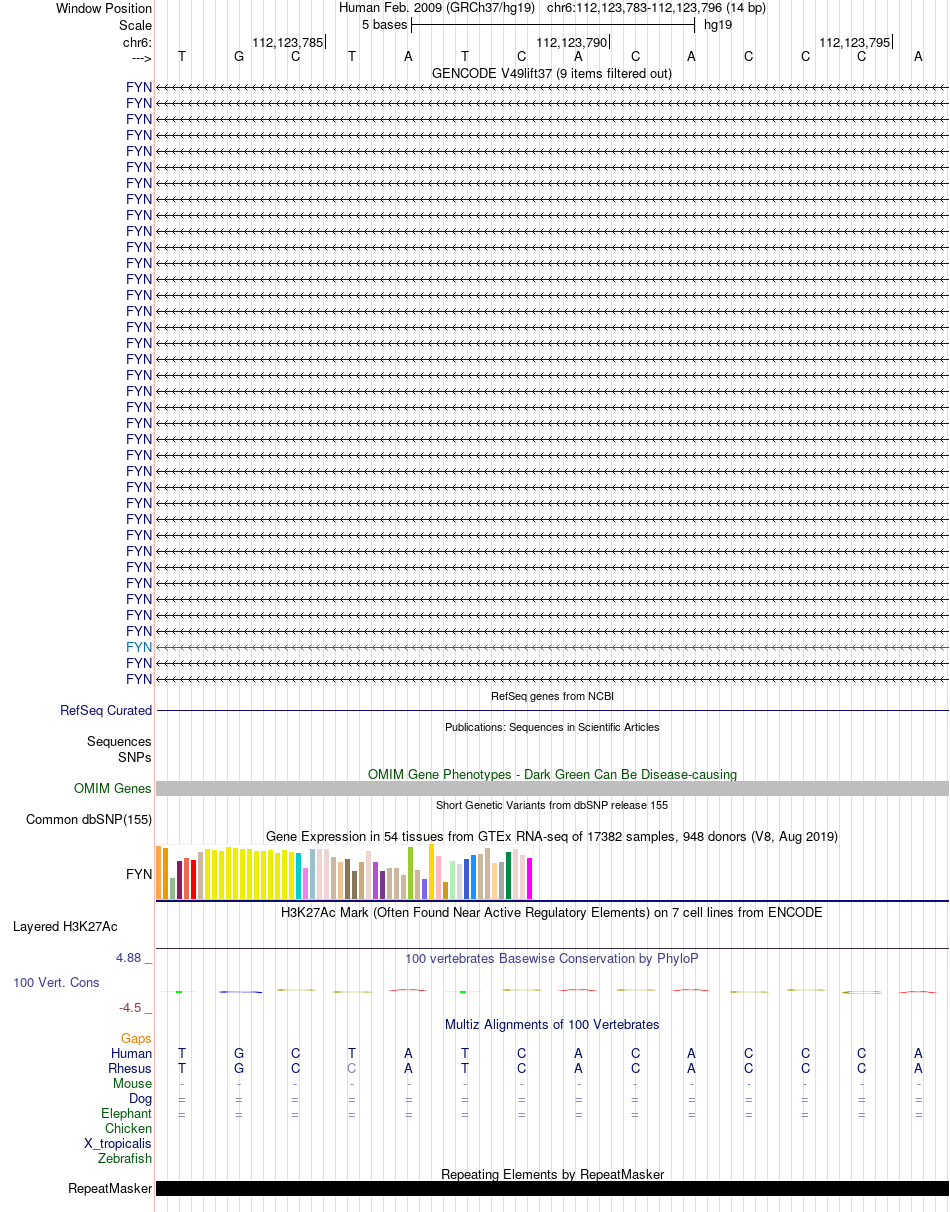Click the Common dbSNP(155) track label
This screenshot has width=950, height=1212.
(89, 820)
